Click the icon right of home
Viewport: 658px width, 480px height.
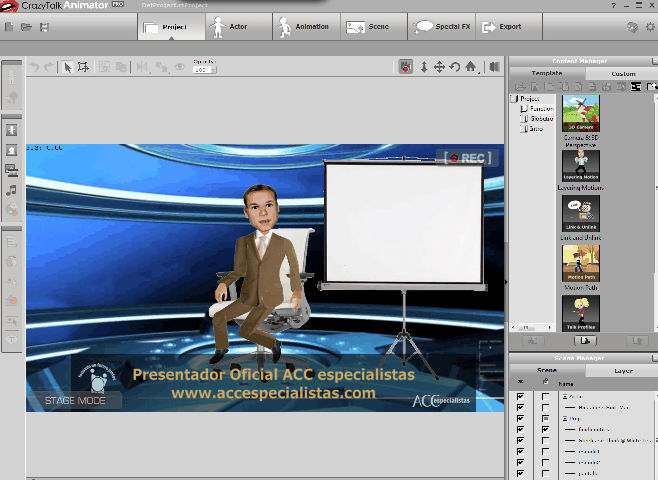pos(495,67)
